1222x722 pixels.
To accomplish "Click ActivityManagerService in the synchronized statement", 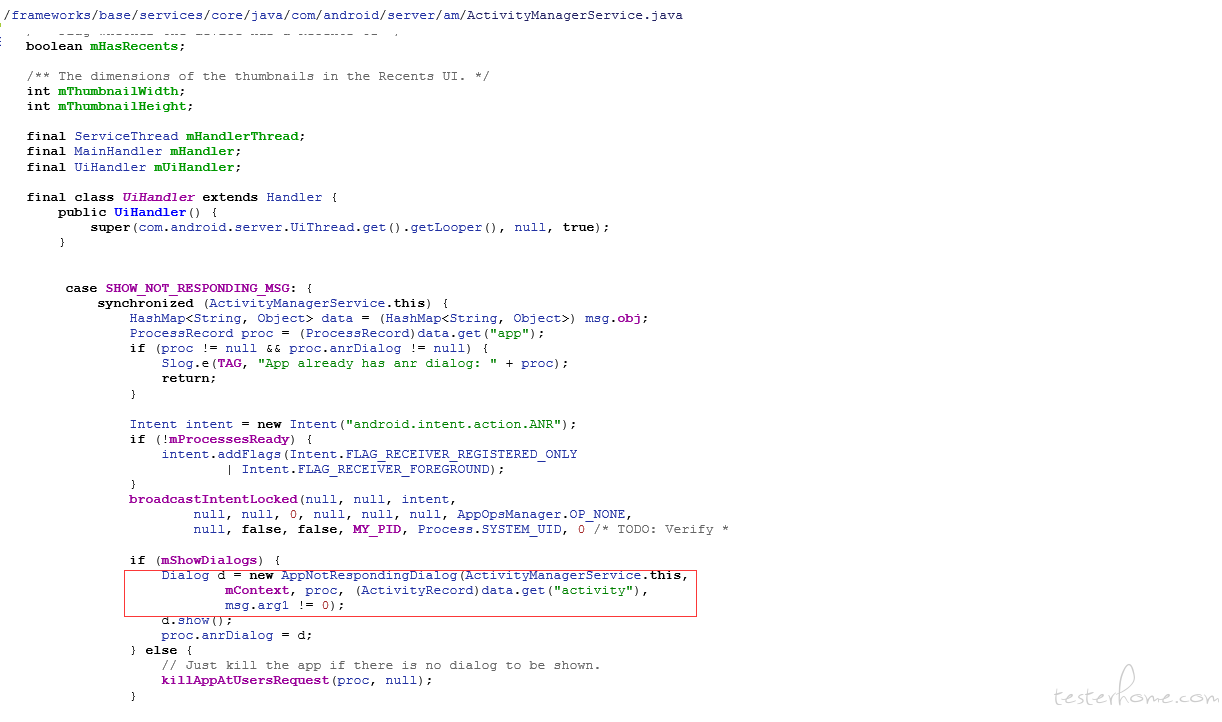I will (x=298, y=303).
